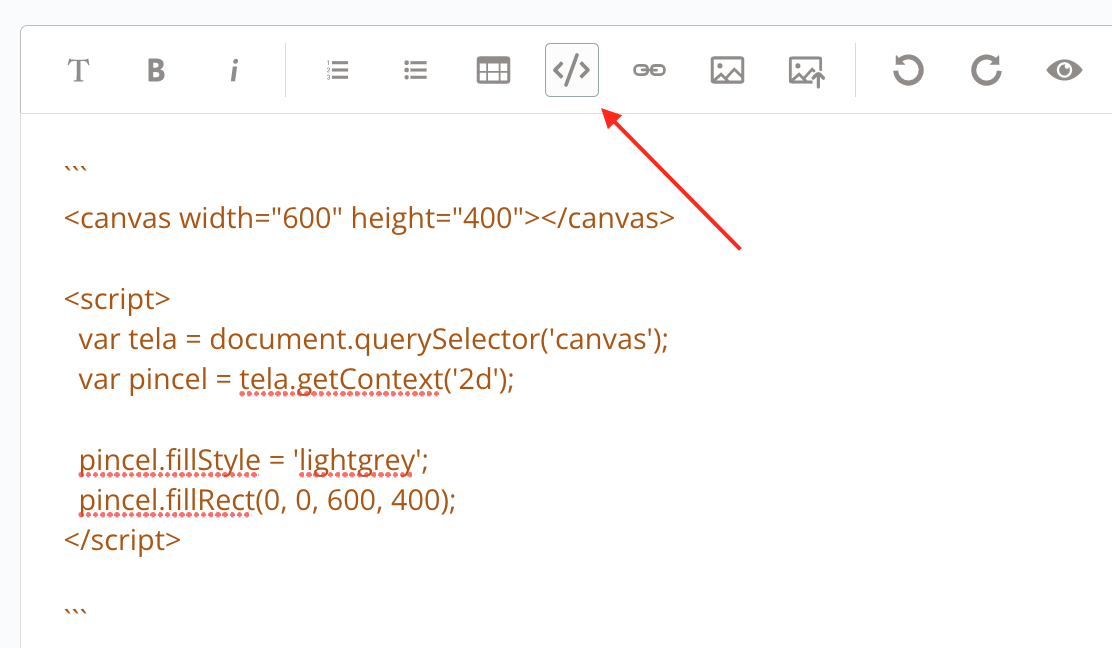
Task: Click the code block button
Action: [572, 70]
